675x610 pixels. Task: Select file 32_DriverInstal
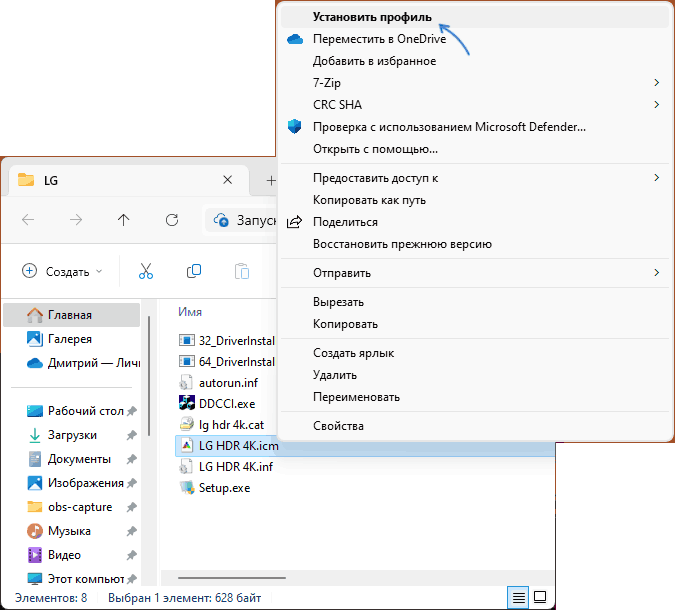point(226,341)
